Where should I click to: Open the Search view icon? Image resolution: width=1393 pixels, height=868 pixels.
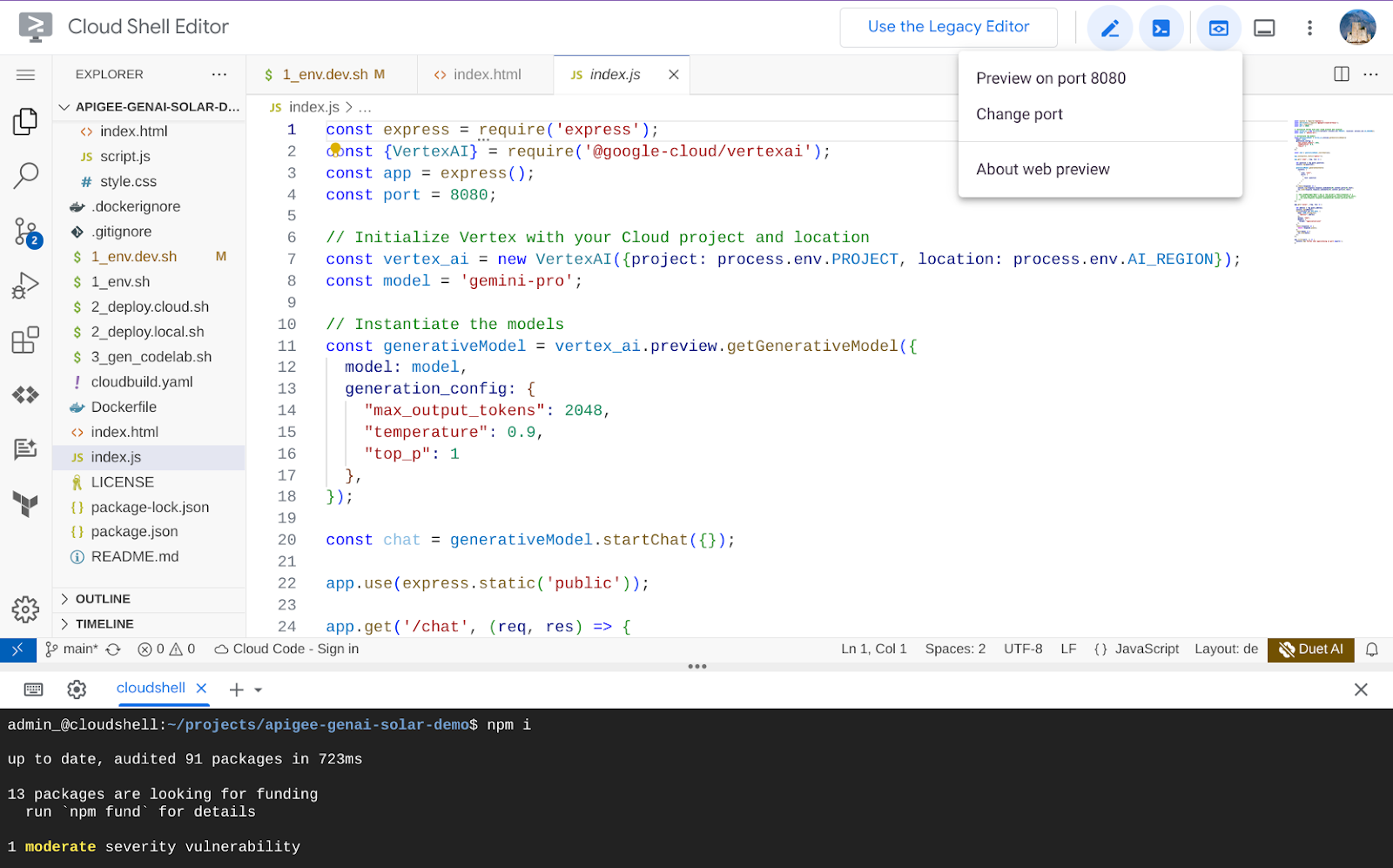25,176
